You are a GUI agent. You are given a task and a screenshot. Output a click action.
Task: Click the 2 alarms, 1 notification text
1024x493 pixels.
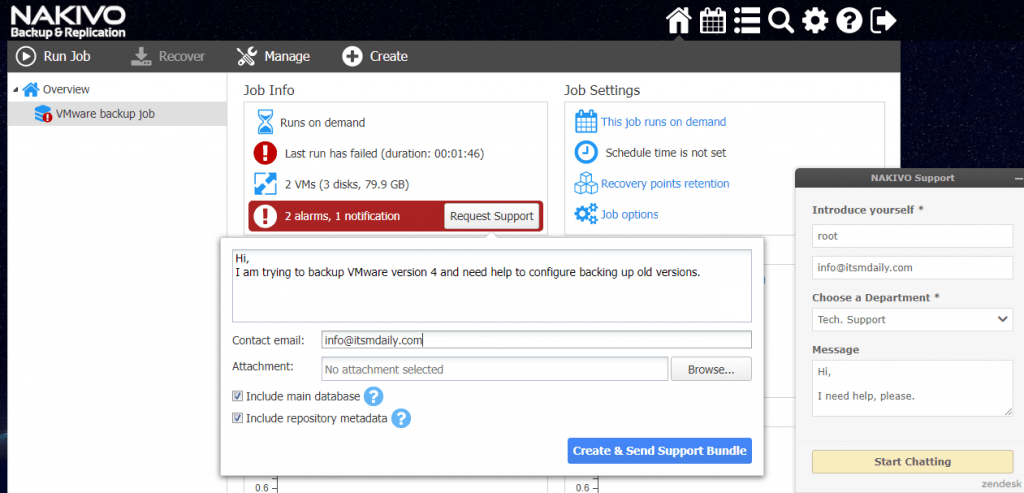(342, 216)
